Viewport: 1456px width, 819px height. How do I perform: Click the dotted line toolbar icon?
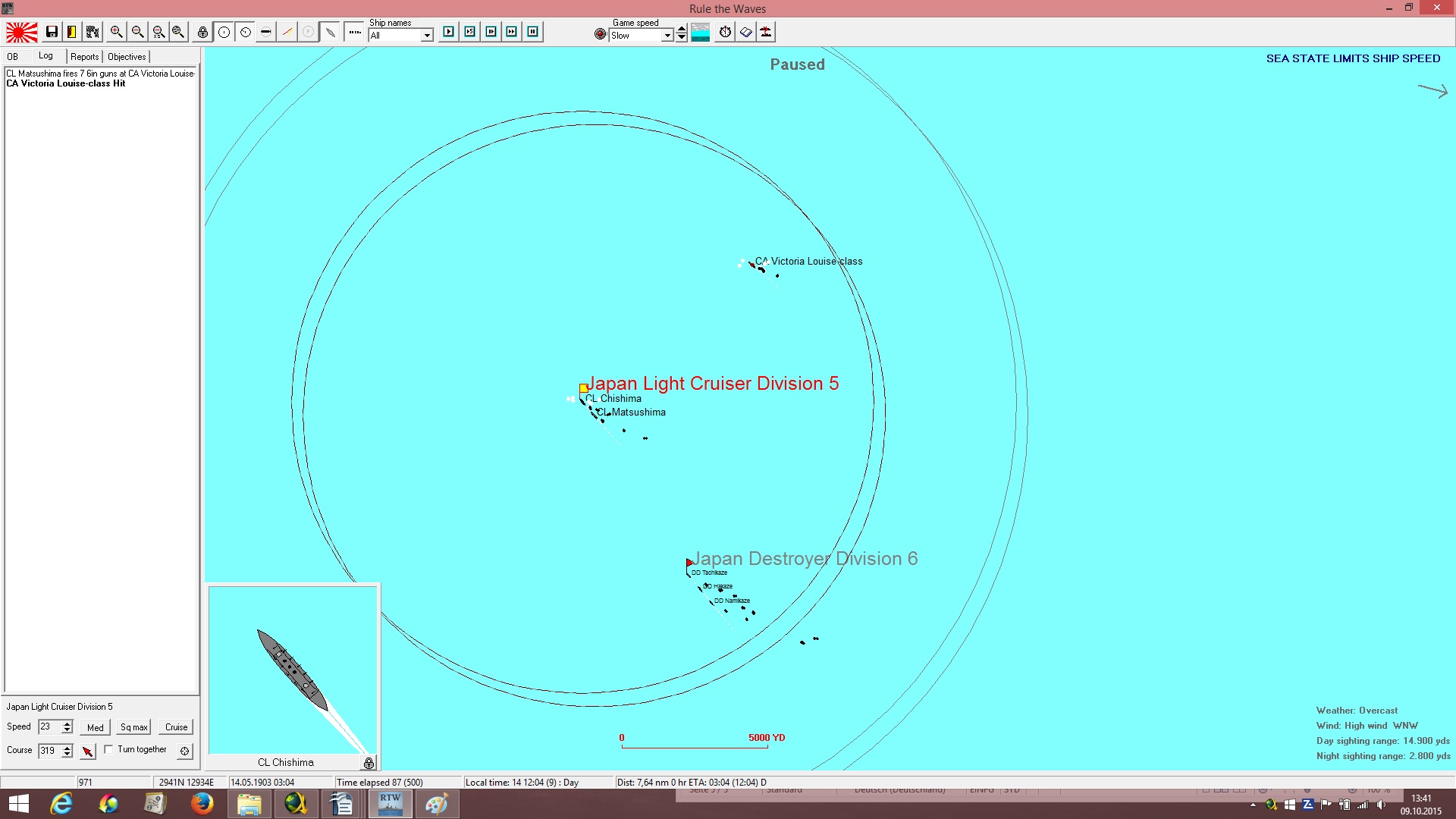pyautogui.click(x=355, y=32)
